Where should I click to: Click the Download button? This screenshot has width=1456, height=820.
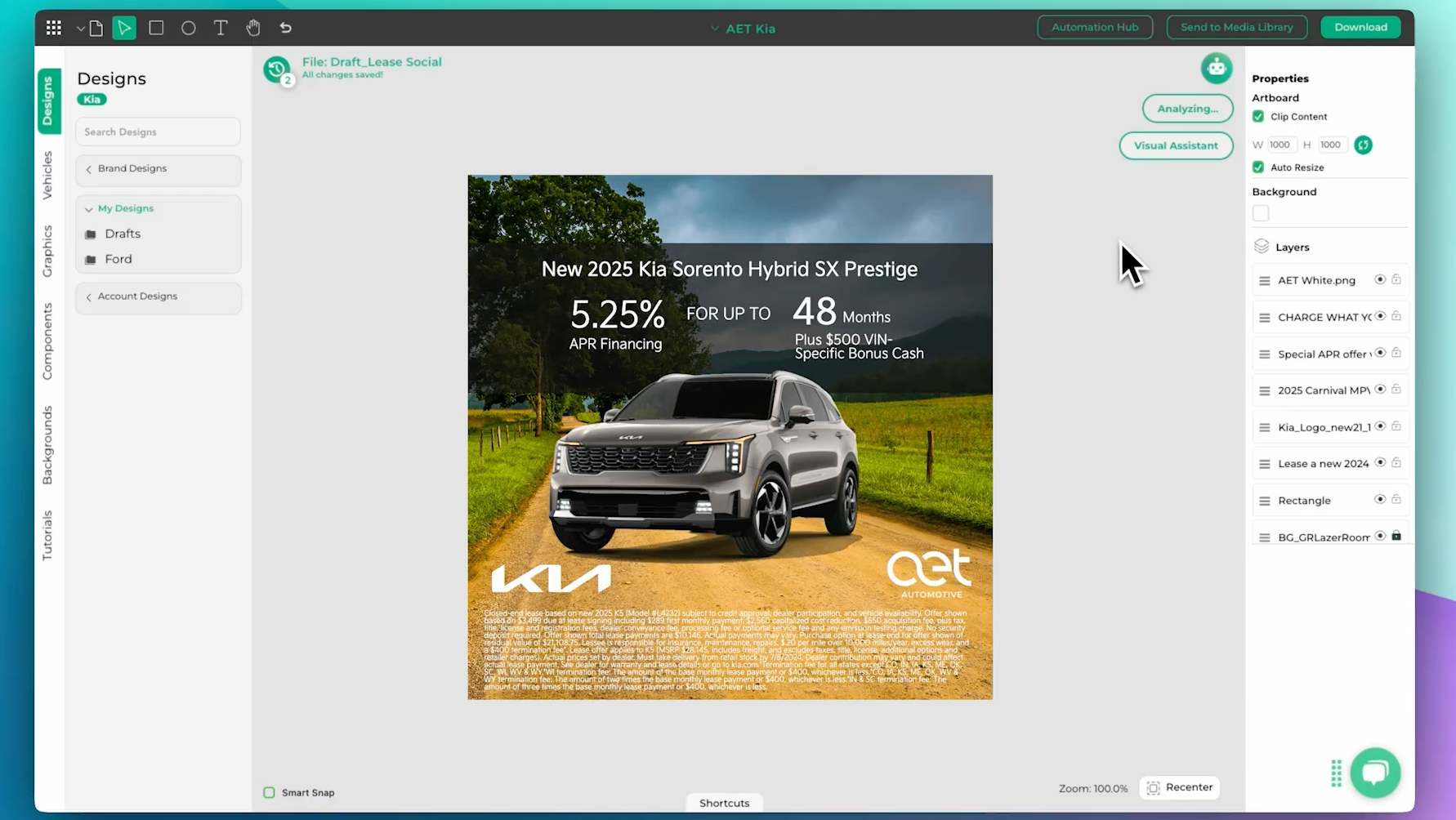[x=1361, y=27]
